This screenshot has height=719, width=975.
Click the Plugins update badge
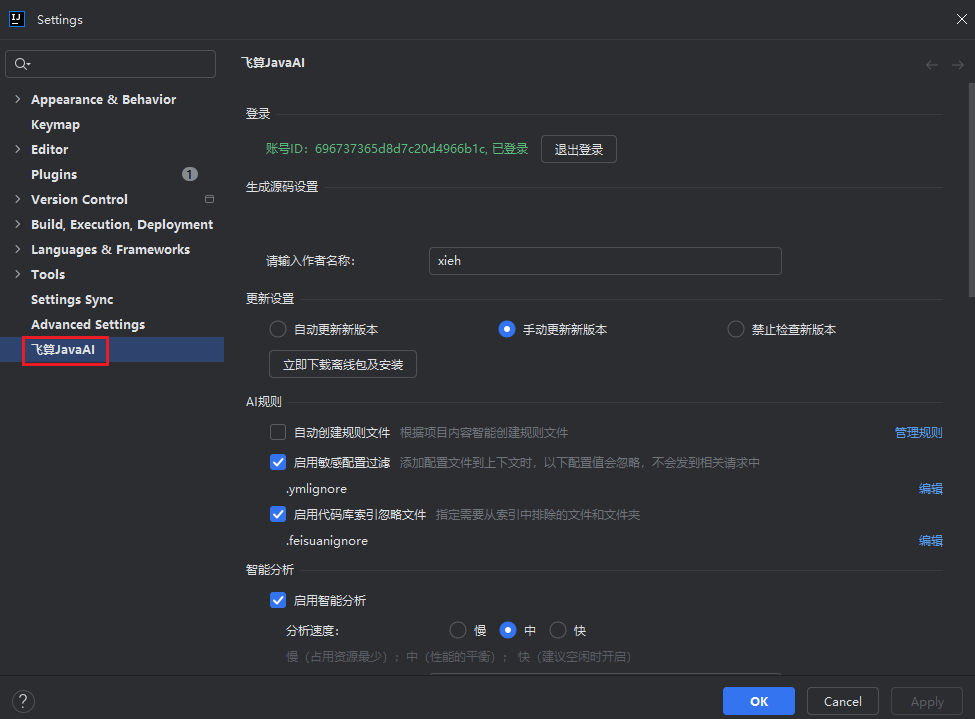(x=189, y=174)
